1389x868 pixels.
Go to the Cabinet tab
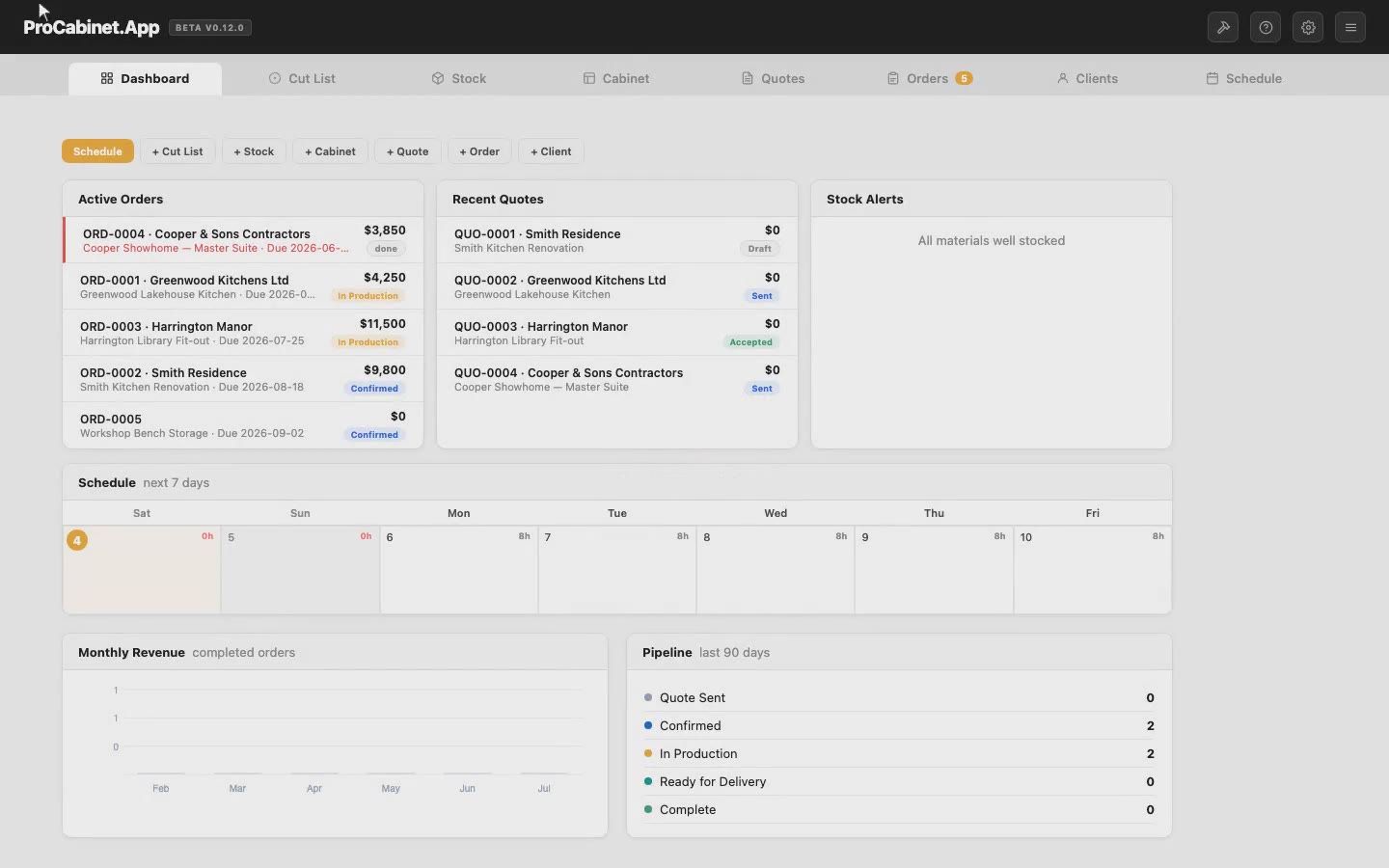(616, 78)
